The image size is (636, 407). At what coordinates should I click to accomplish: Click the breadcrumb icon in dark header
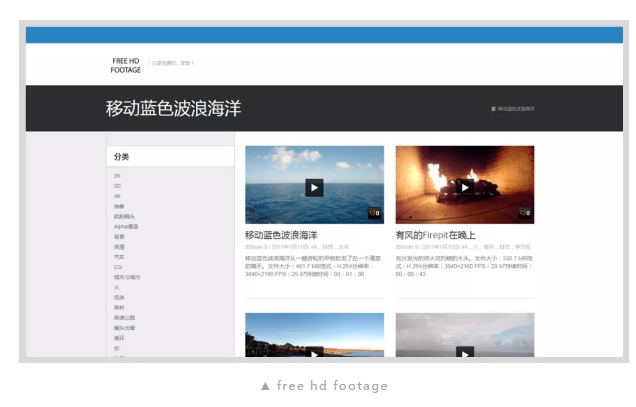click(494, 108)
